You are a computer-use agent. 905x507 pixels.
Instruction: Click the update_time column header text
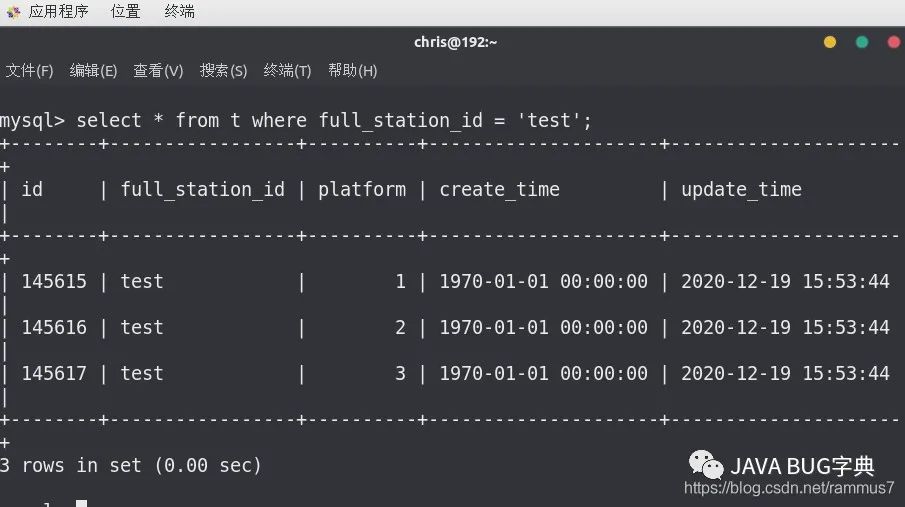point(741,189)
